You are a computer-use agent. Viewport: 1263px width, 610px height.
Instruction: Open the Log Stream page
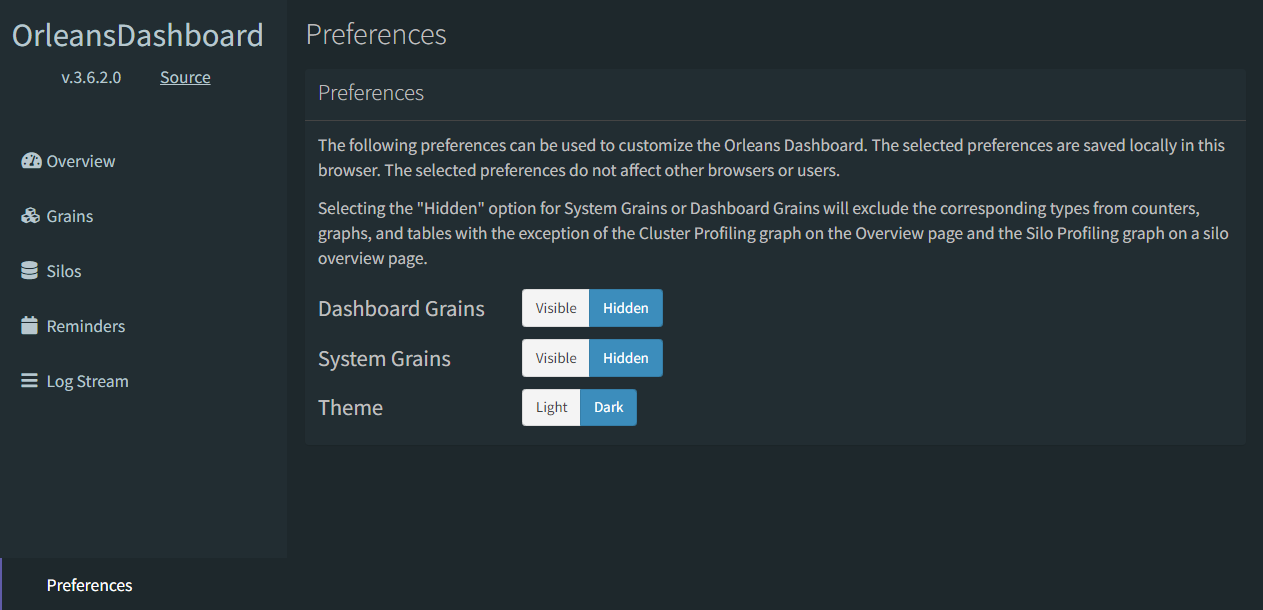tap(143, 381)
